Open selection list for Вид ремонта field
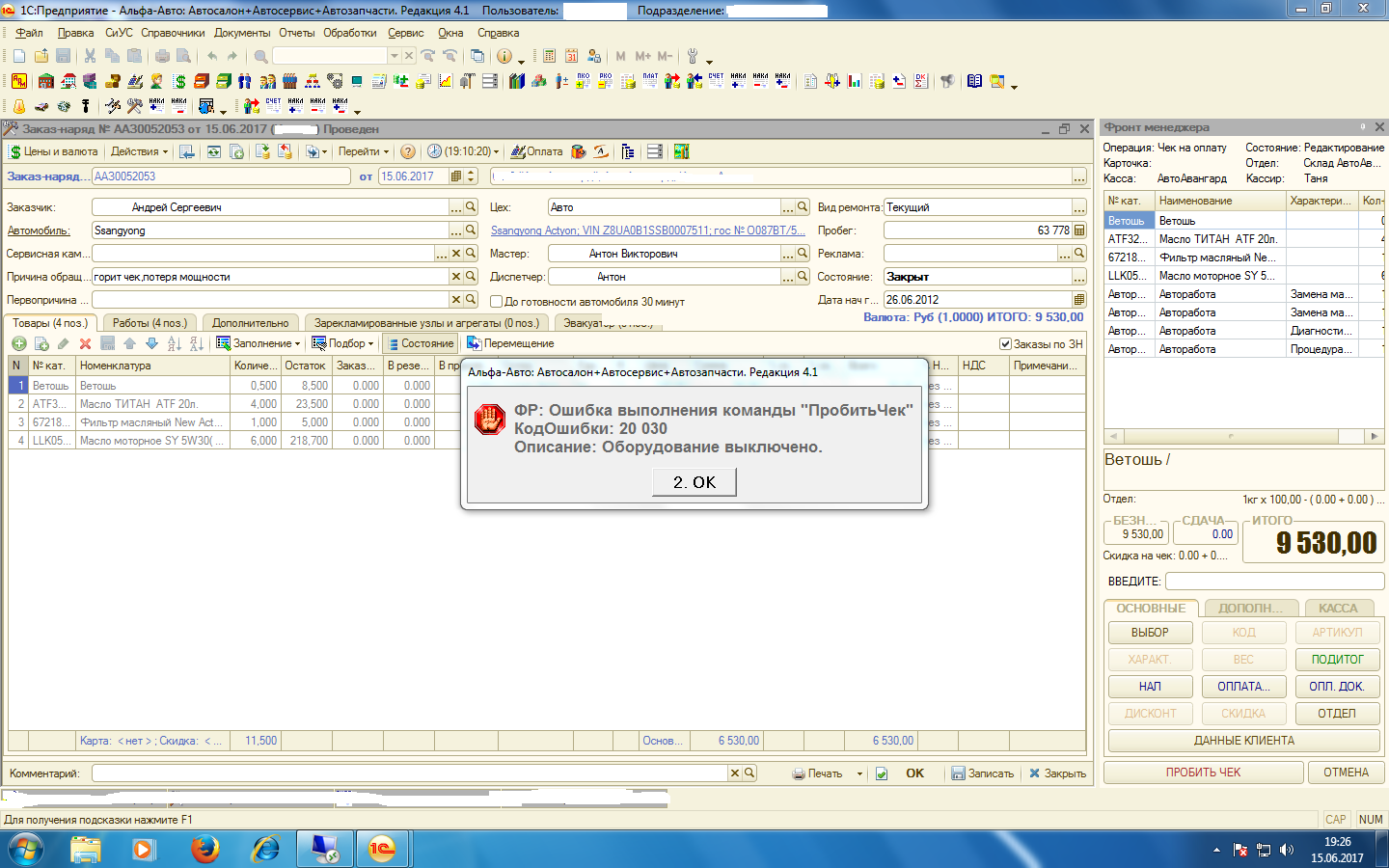This screenshot has width=1389, height=868. pyautogui.click(x=1078, y=207)
